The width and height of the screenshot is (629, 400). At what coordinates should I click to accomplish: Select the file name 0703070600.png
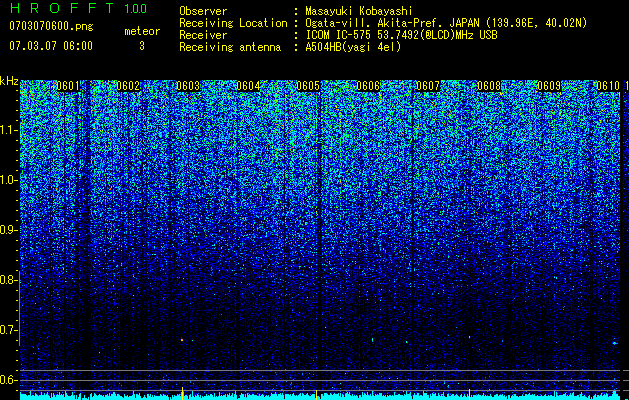pyautogui.click(x=51, y=27)
